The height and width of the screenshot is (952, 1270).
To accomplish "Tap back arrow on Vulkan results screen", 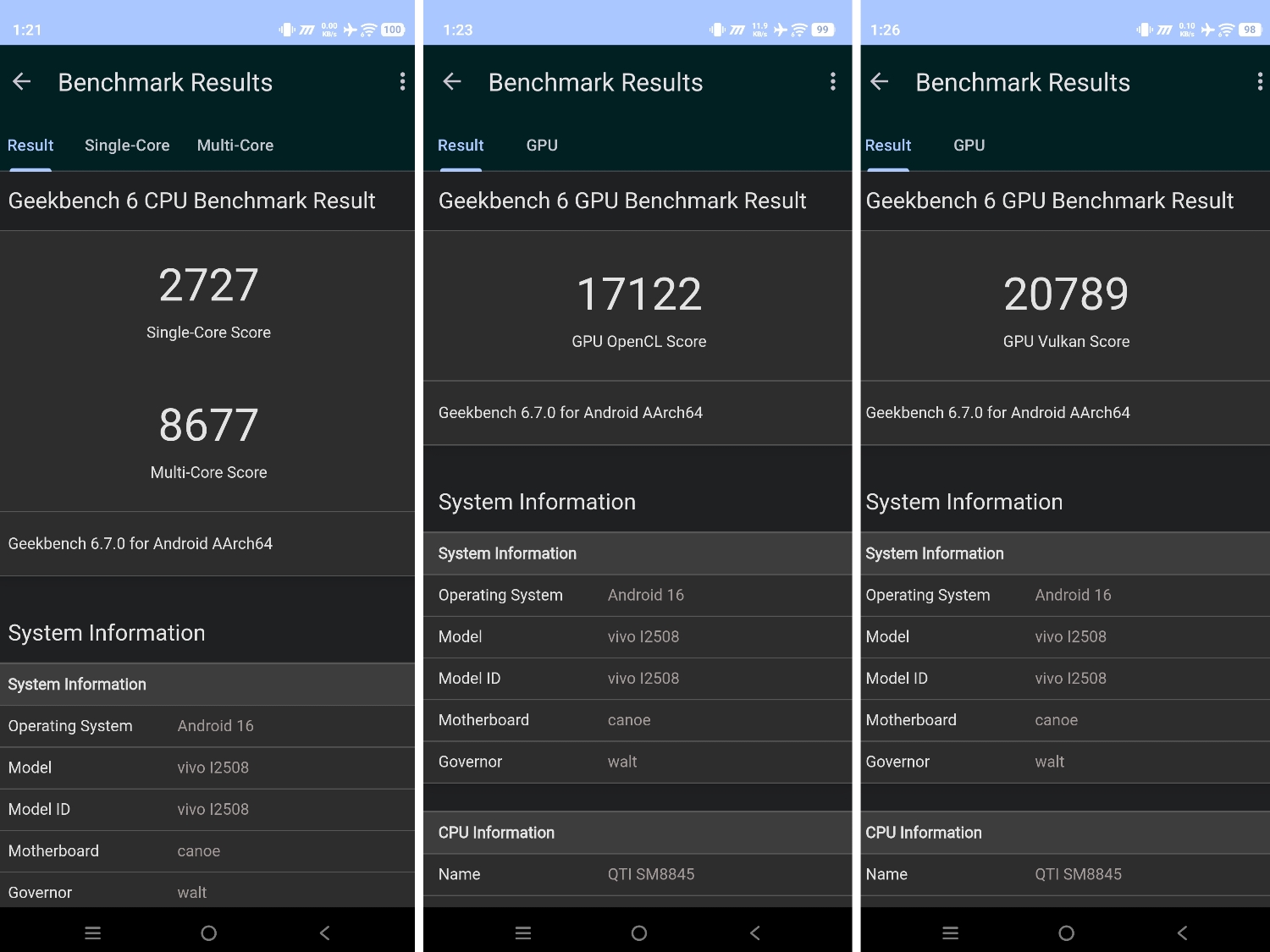I will [880, 82].
